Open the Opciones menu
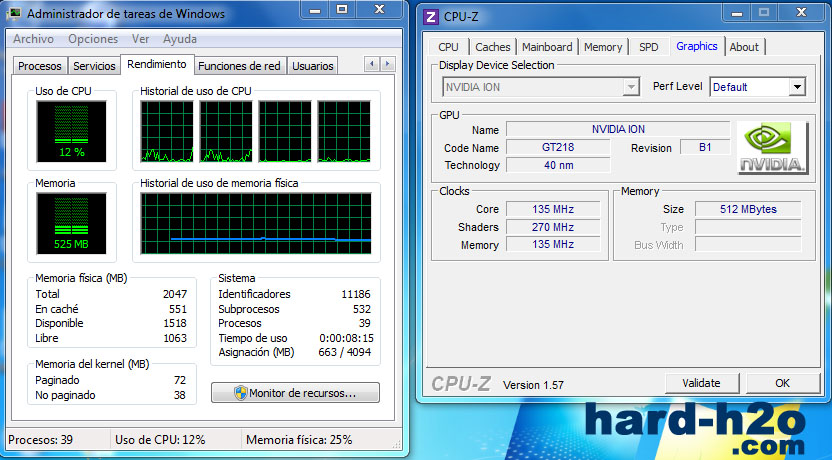This screenshot has width=832, height=460. (x=93, y=39)
